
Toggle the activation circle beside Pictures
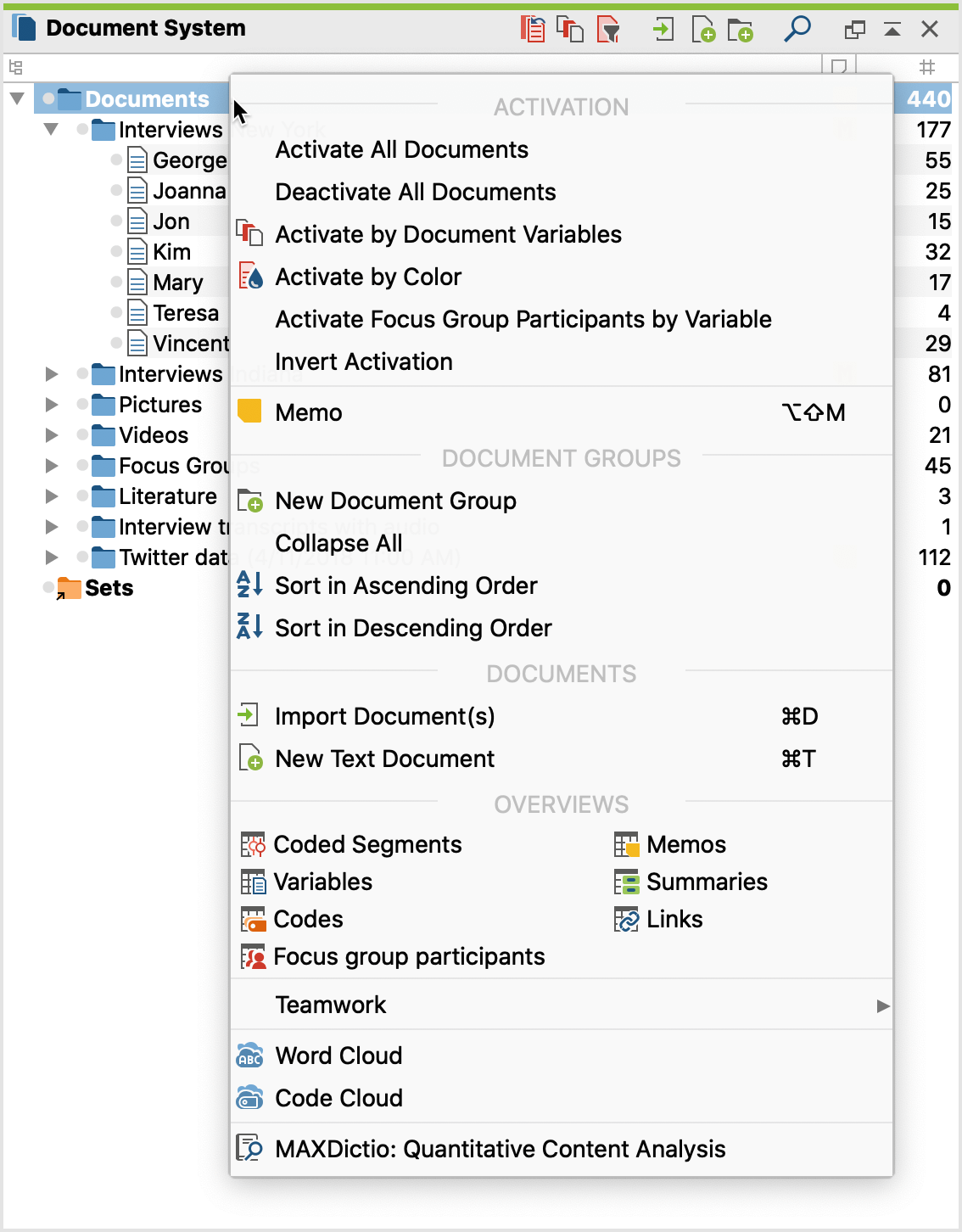point(82,405)
